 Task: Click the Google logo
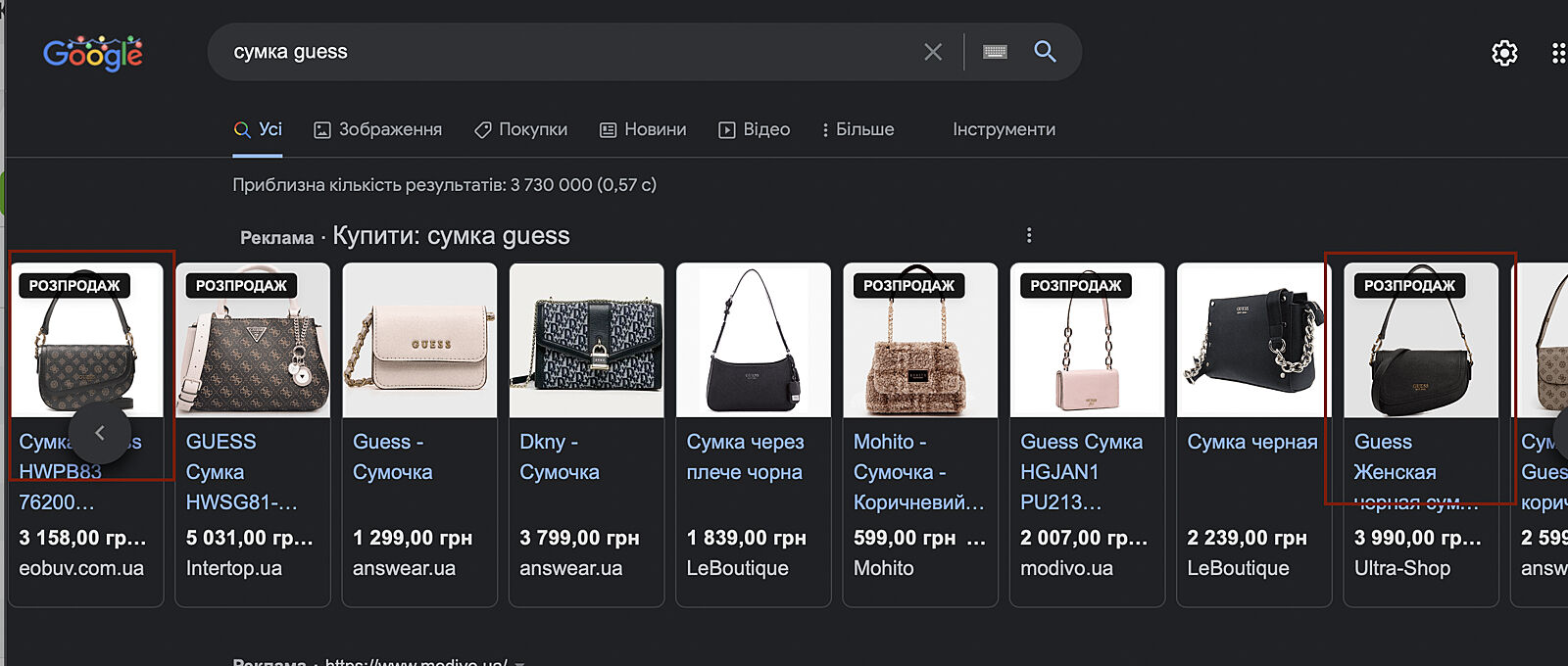(93, 53)
